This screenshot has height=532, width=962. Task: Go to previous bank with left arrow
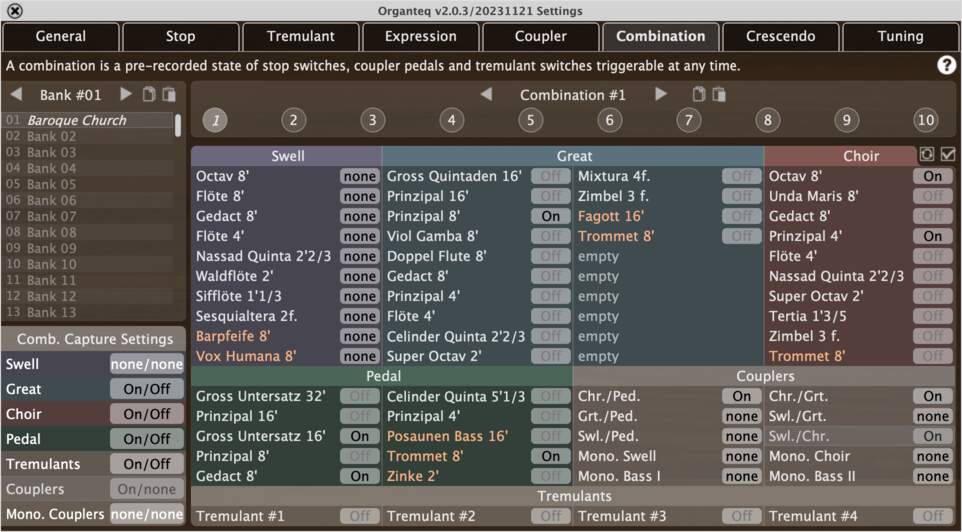click(17, 94)
